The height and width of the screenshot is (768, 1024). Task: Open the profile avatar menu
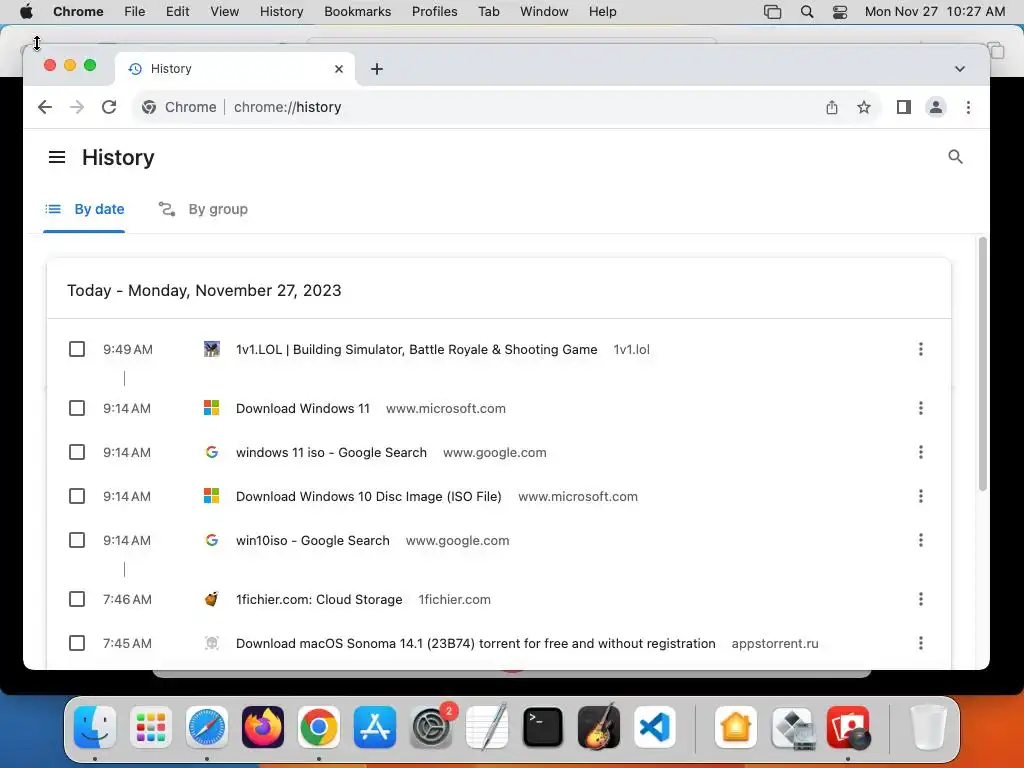935,107
